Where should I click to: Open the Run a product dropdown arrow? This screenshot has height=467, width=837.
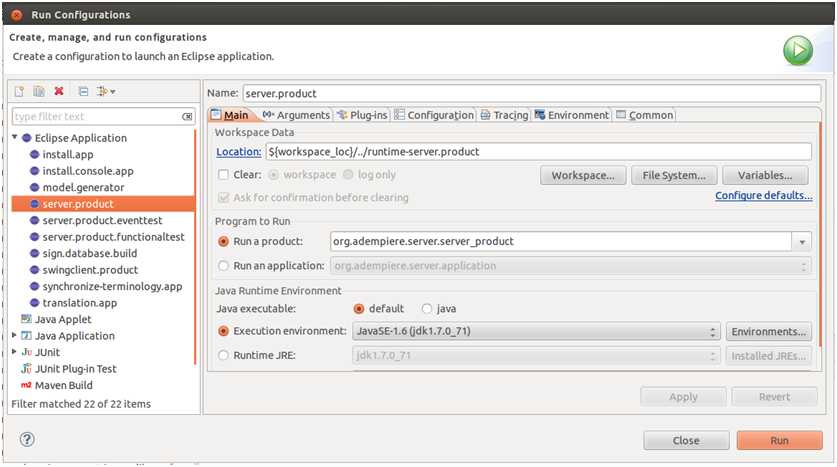coord(802,242)
